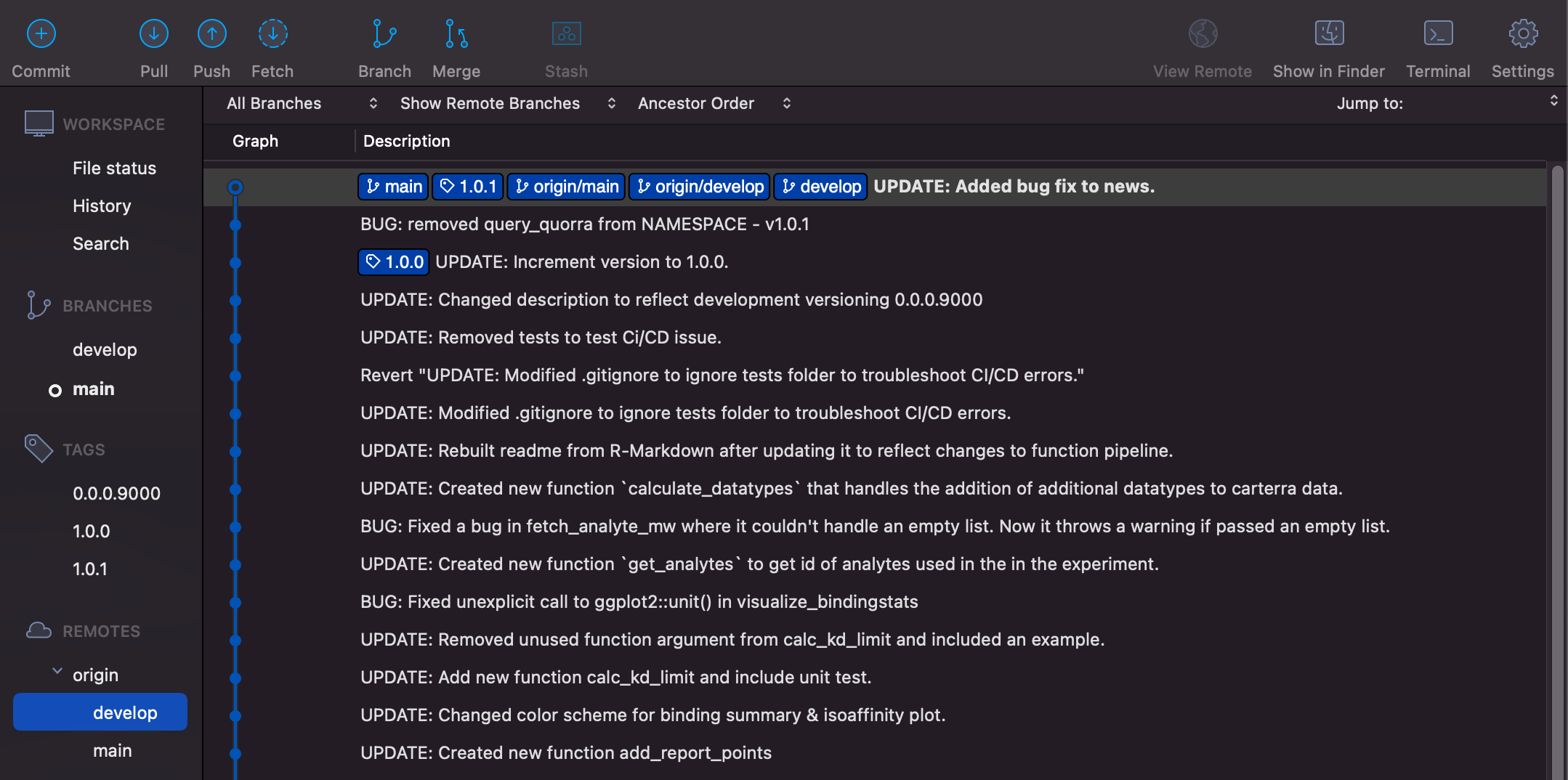Click the Commit toolbar icon
The height and width of the screenshot is (780, 1568).
point(41,33)
